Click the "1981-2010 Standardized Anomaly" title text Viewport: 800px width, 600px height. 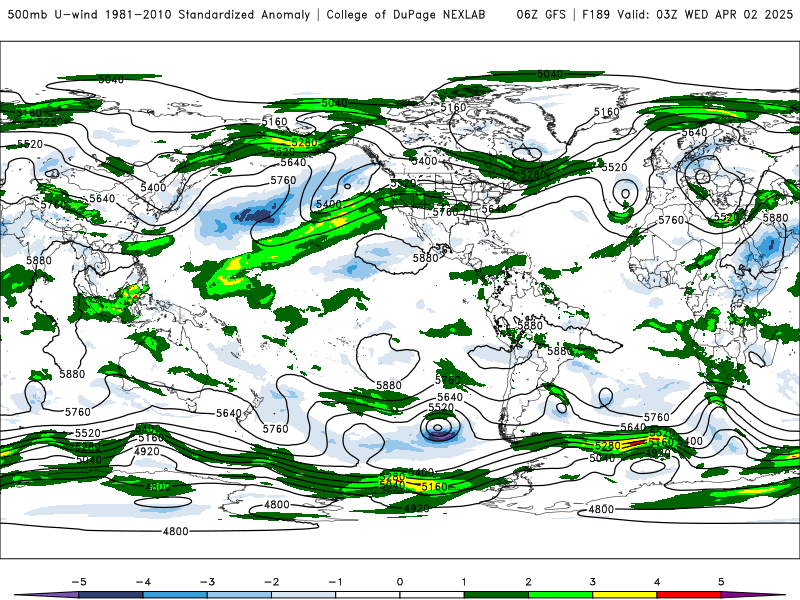click(208, 14)
